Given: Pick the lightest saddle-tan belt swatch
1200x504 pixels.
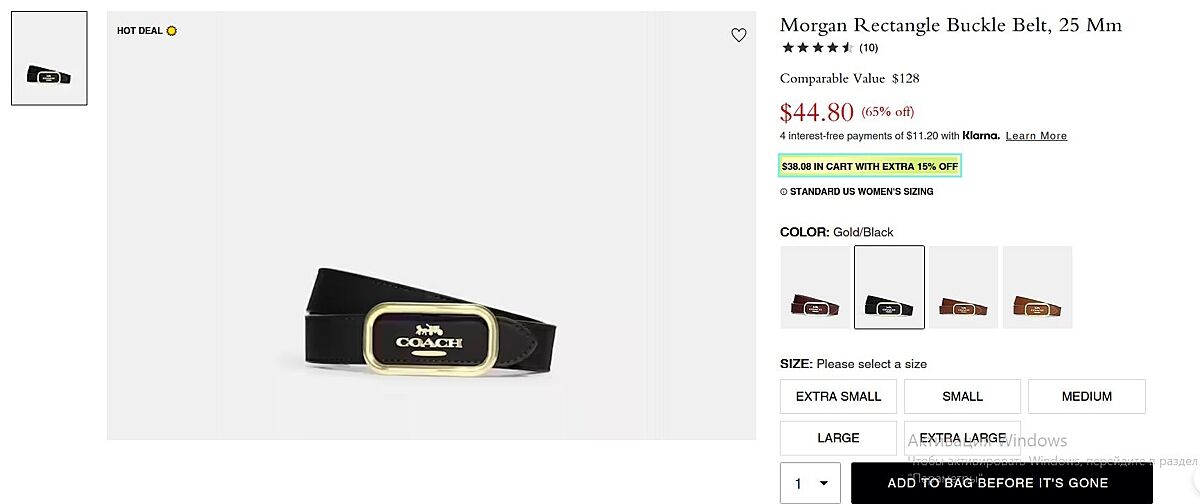Looking at the screenshot, I should point(1037,288).
